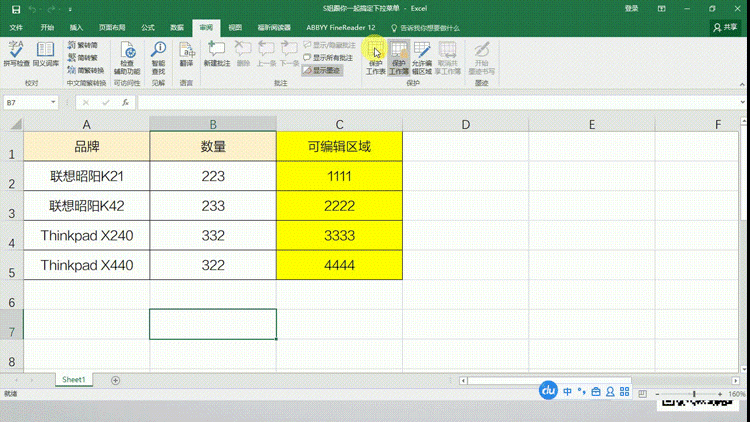Click the zoom in plus button
The height and width of the screenshot is (422, 750).
click(x=720, y=394)
